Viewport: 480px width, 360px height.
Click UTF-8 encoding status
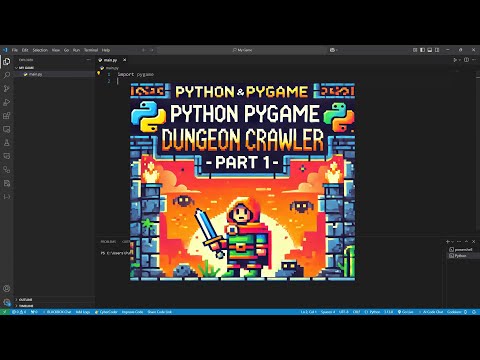pyautogui.click(x=344, y=312)
